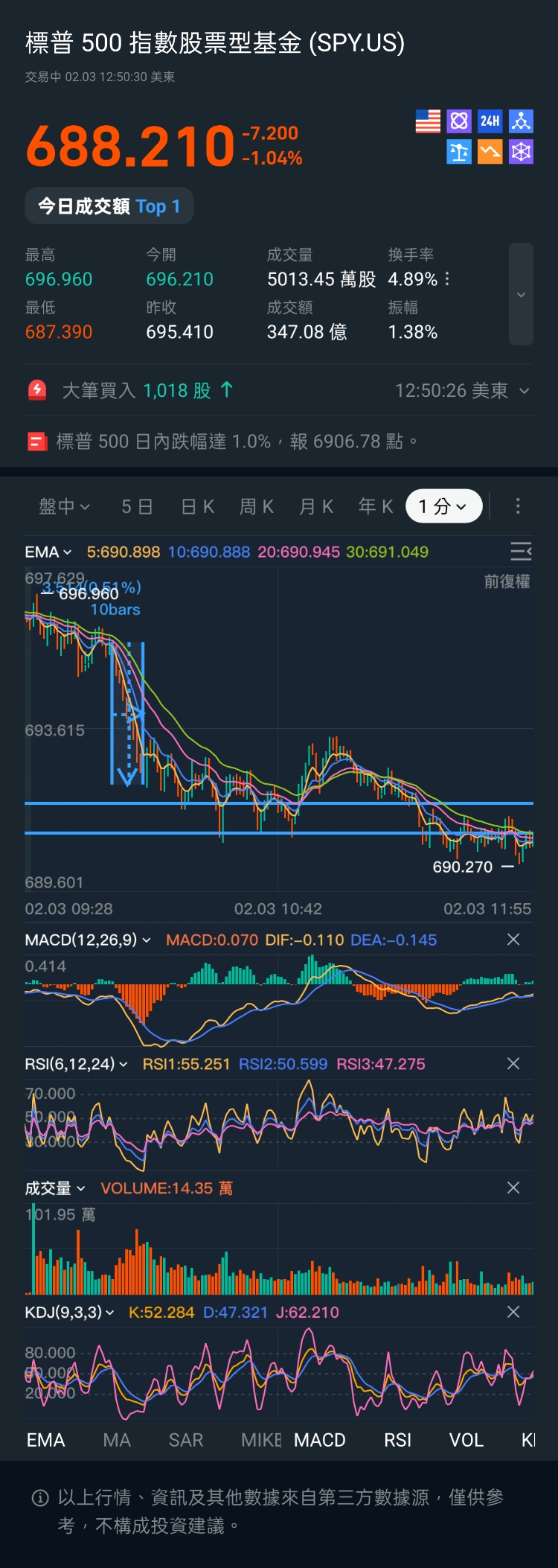Tap the 振幅 1.38% value
This screenshot has height=1568, width=558.
tap(413, 332)
